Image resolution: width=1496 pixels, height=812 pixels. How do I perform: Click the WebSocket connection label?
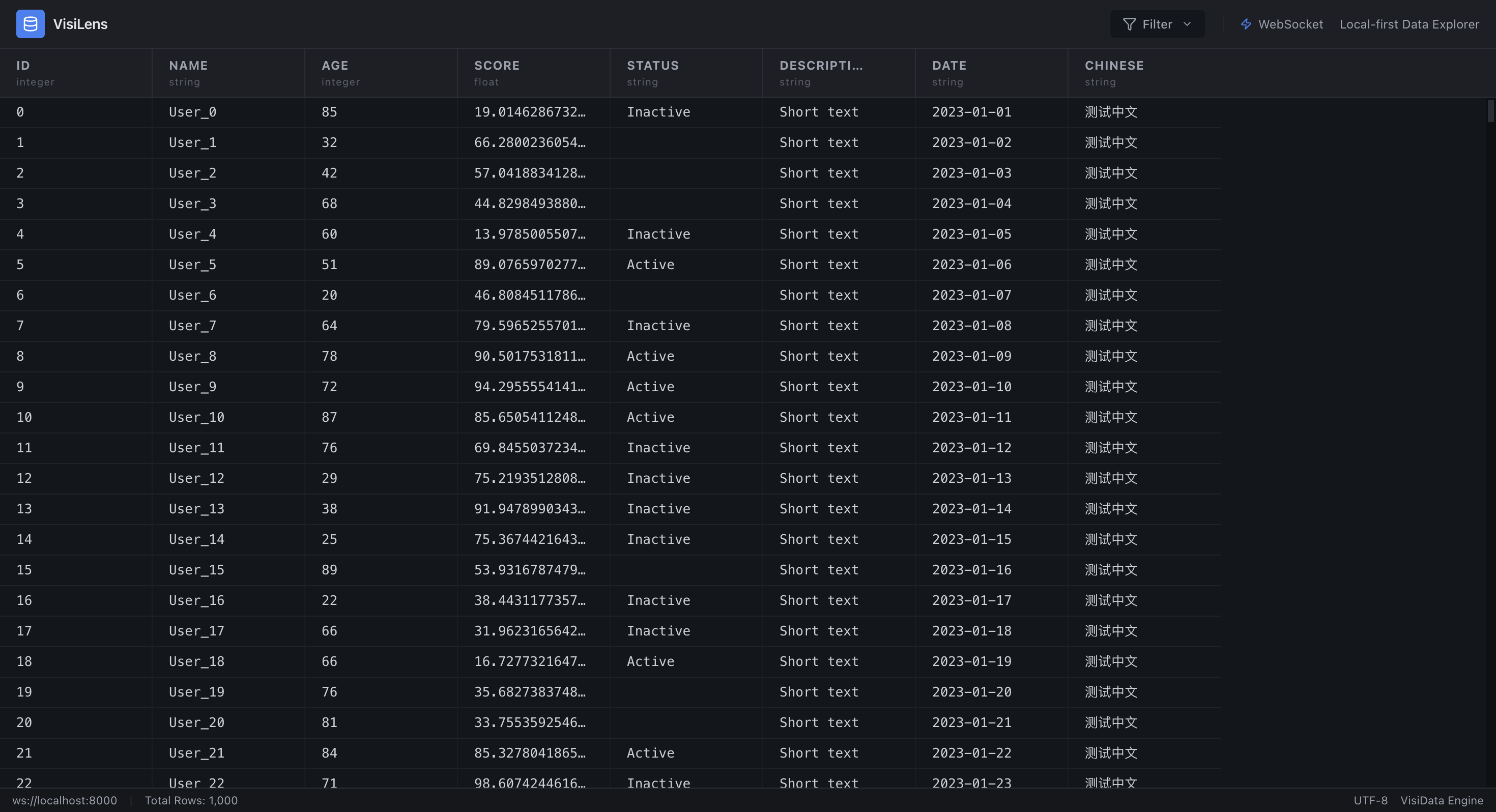coord(1290,24)
